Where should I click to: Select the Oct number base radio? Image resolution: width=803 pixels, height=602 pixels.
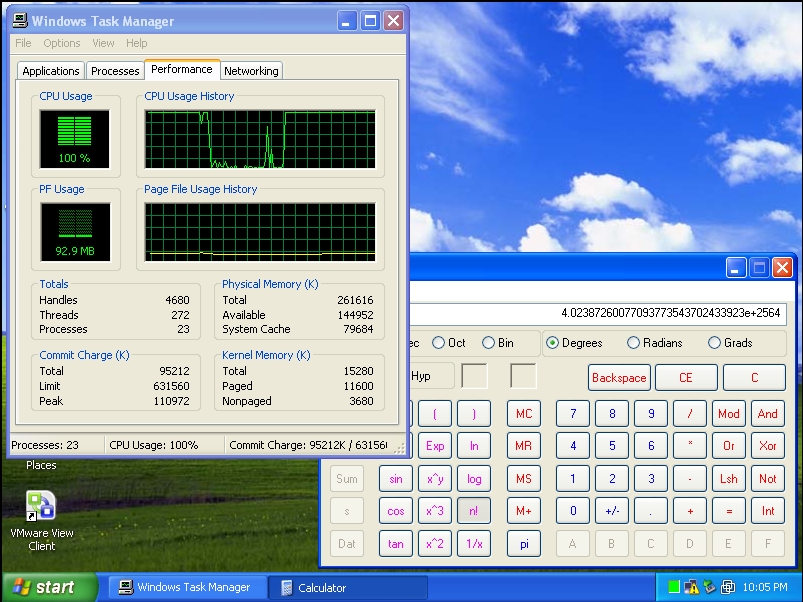click(x=449, y=342)
